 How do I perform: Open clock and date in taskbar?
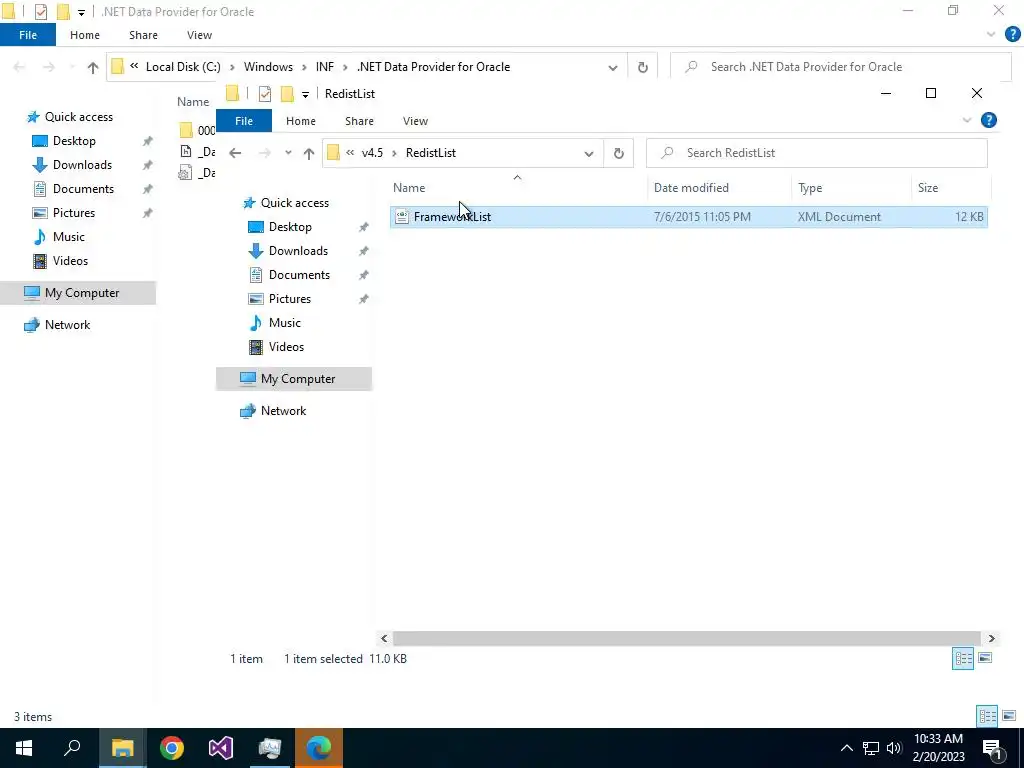click(x=938, y=748)
